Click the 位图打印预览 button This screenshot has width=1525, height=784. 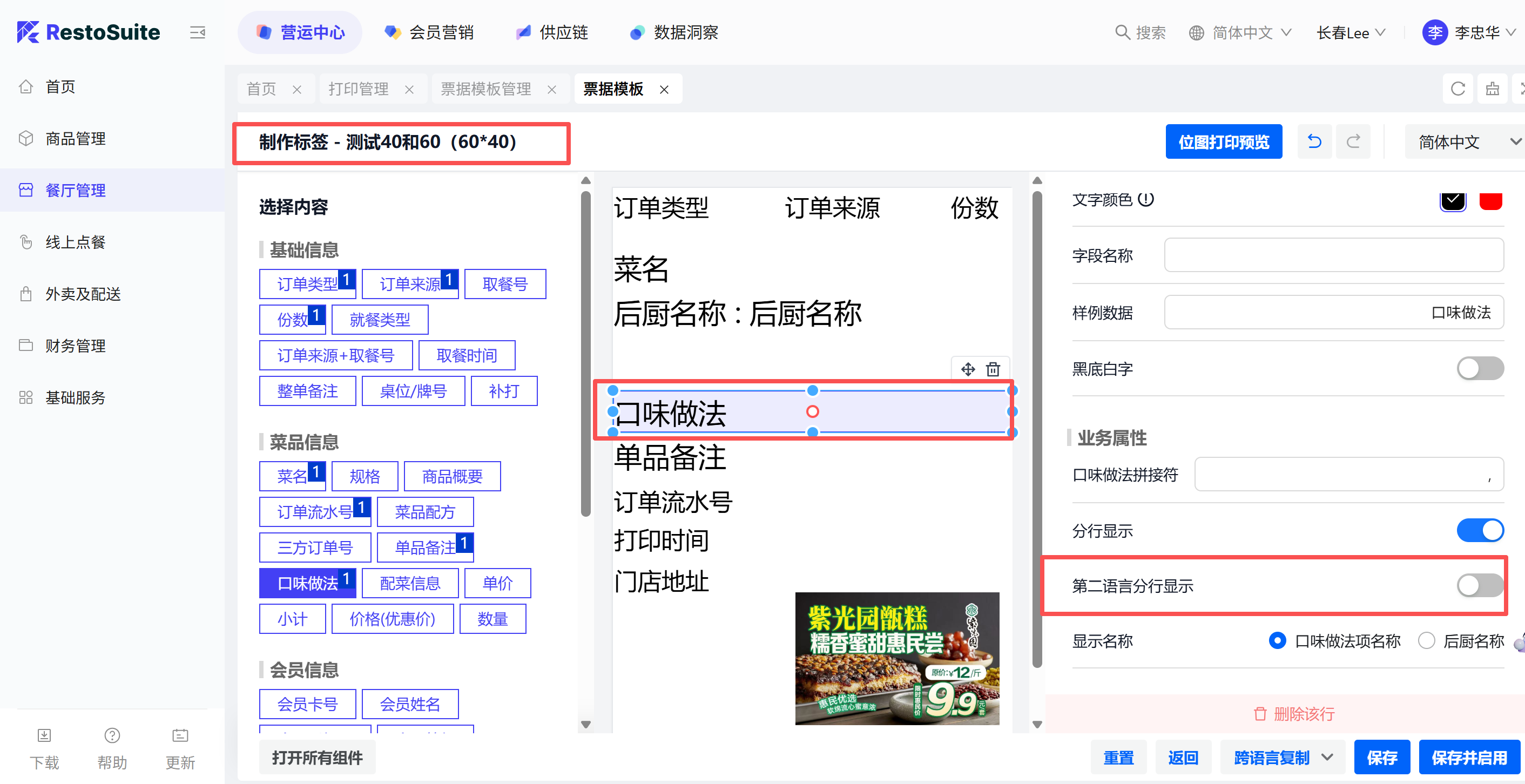pos(1223,142)
